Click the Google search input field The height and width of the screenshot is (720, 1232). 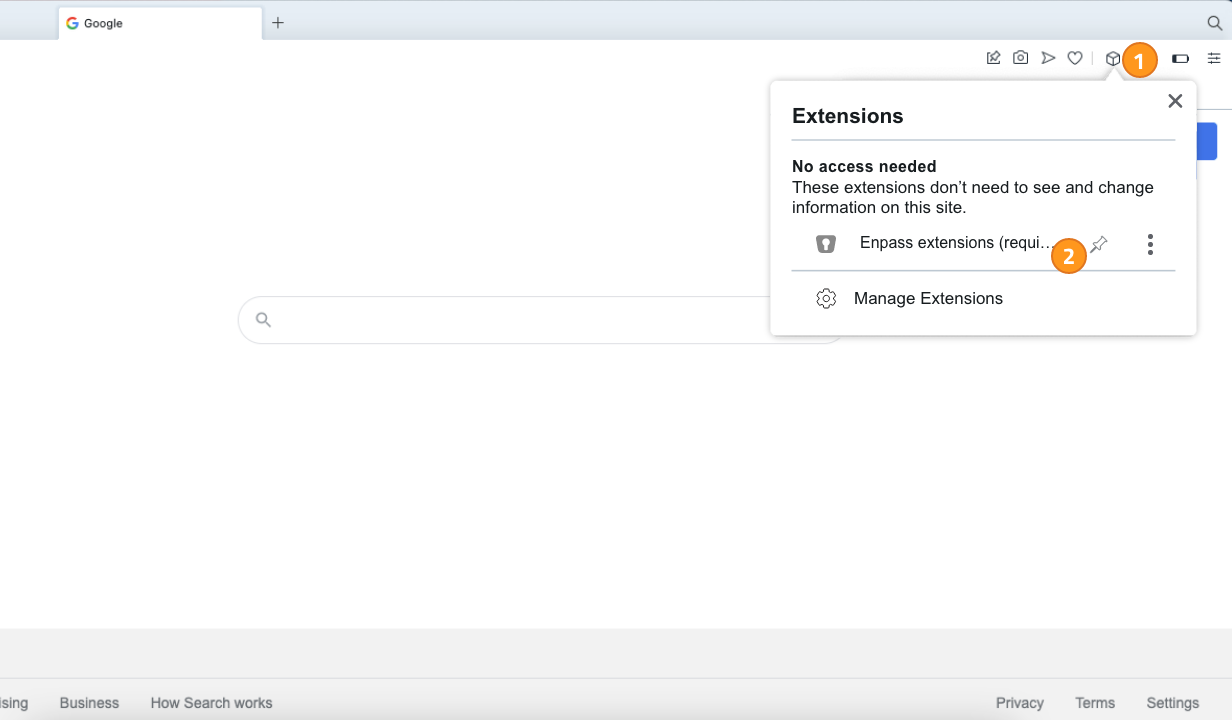click(540, 320)
